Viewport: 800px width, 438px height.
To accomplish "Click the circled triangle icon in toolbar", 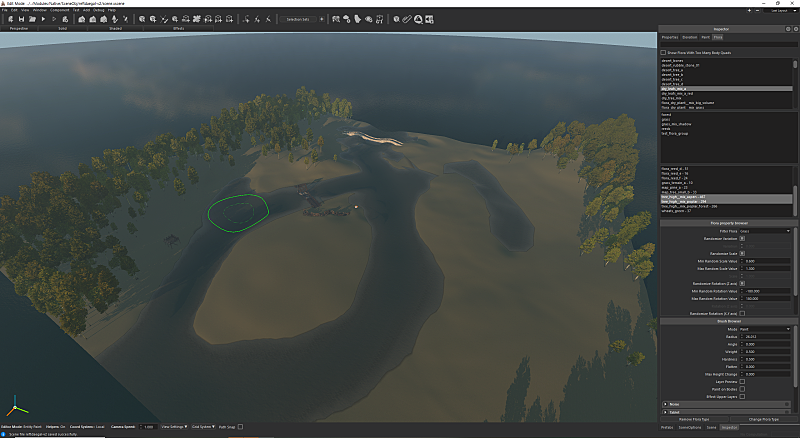I will [x=418, y=19].
